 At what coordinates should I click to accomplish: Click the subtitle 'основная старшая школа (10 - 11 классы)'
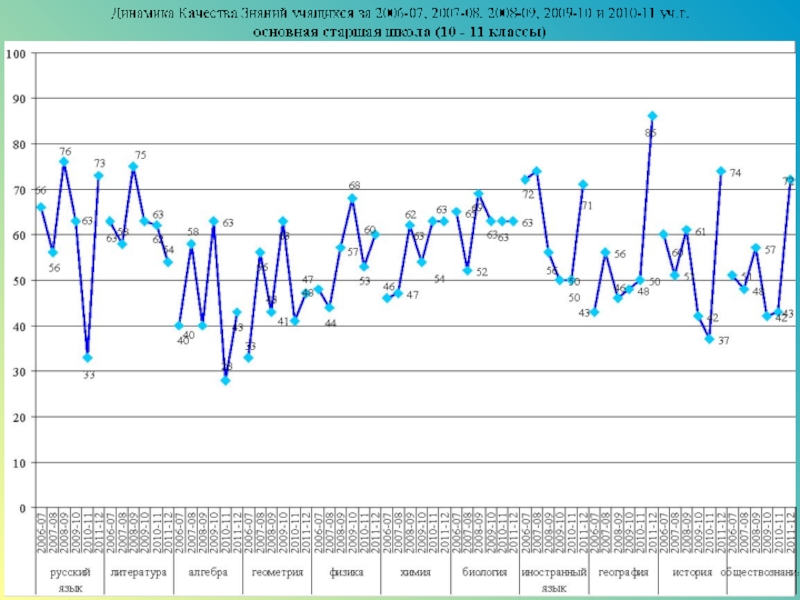coord(399,32)
